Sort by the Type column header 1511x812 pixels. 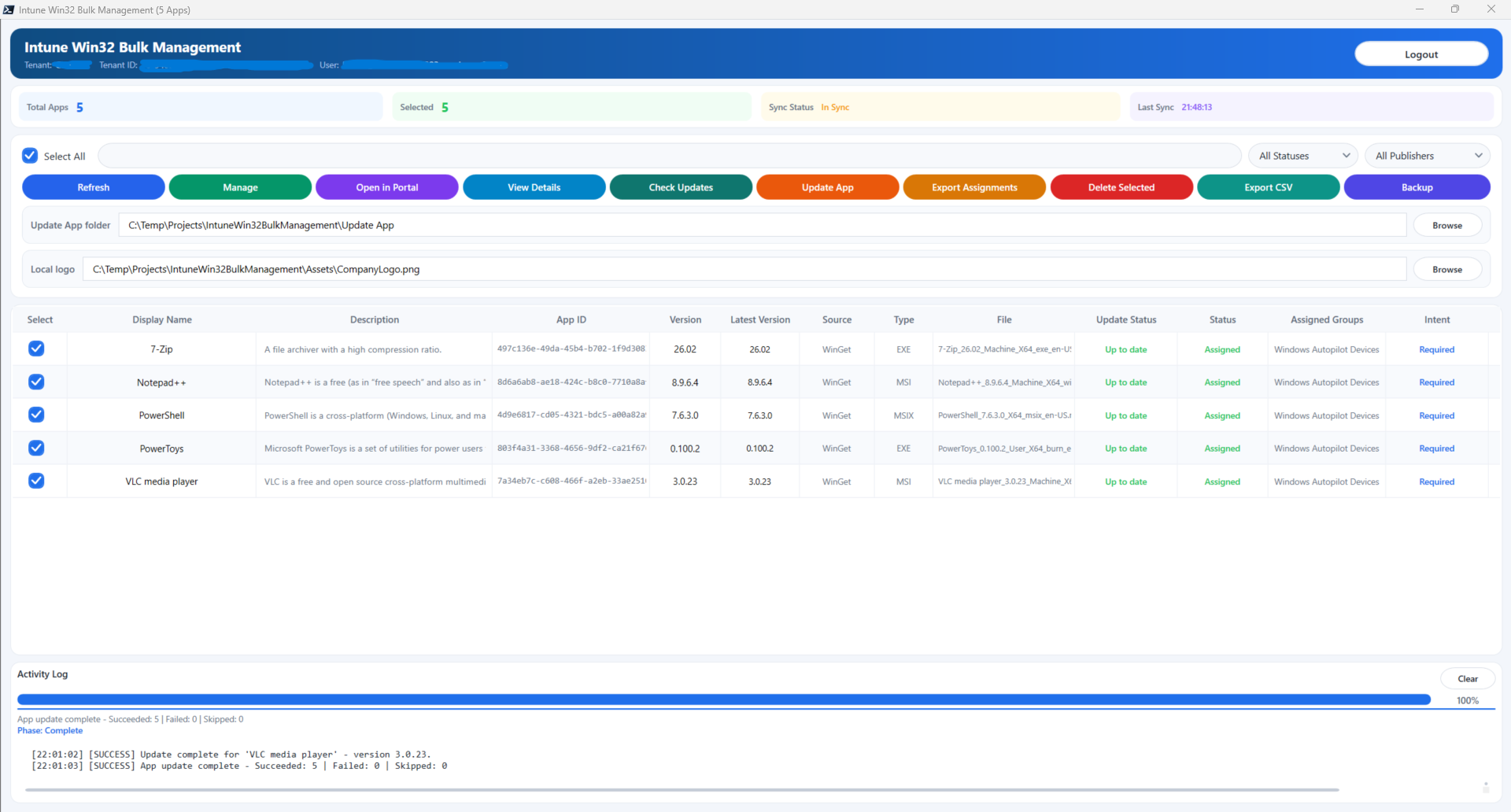(903, 319)
